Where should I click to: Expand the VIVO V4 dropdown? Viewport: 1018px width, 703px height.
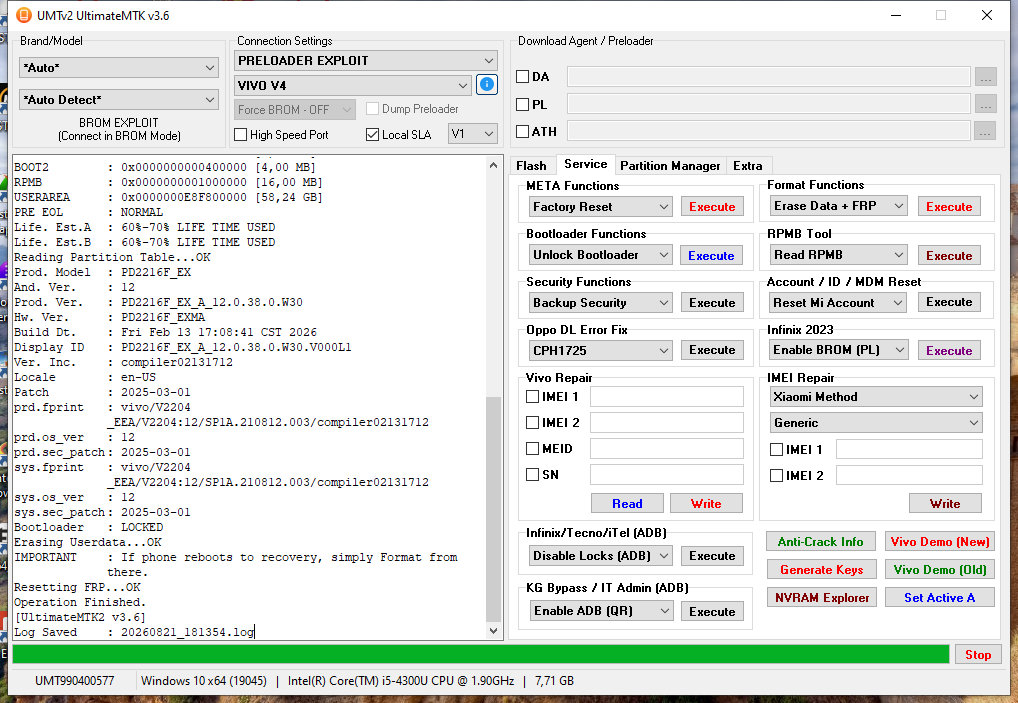click(353, 85)
